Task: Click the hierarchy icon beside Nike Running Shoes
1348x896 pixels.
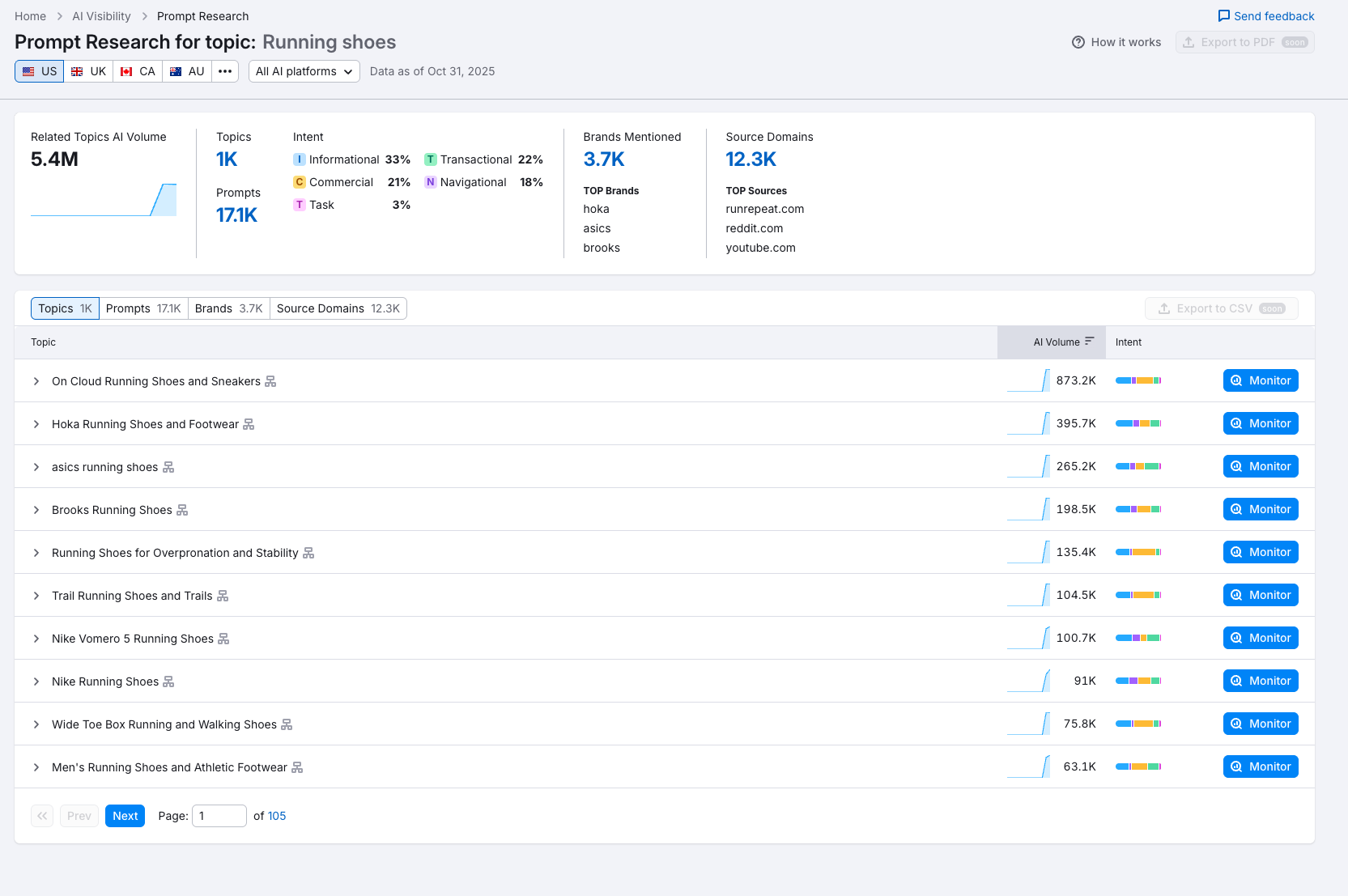Action: click(x=168, y=682)
